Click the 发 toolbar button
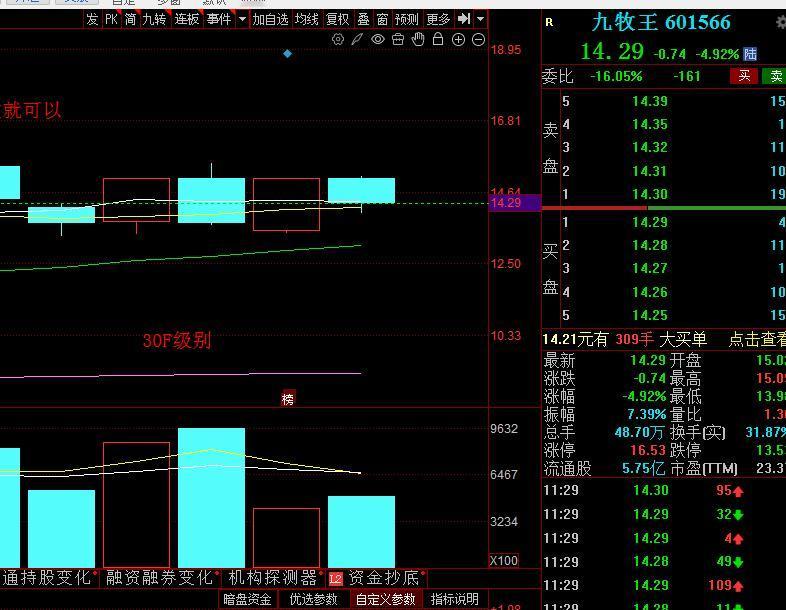786x610 pixels. (x=92, y=19)
